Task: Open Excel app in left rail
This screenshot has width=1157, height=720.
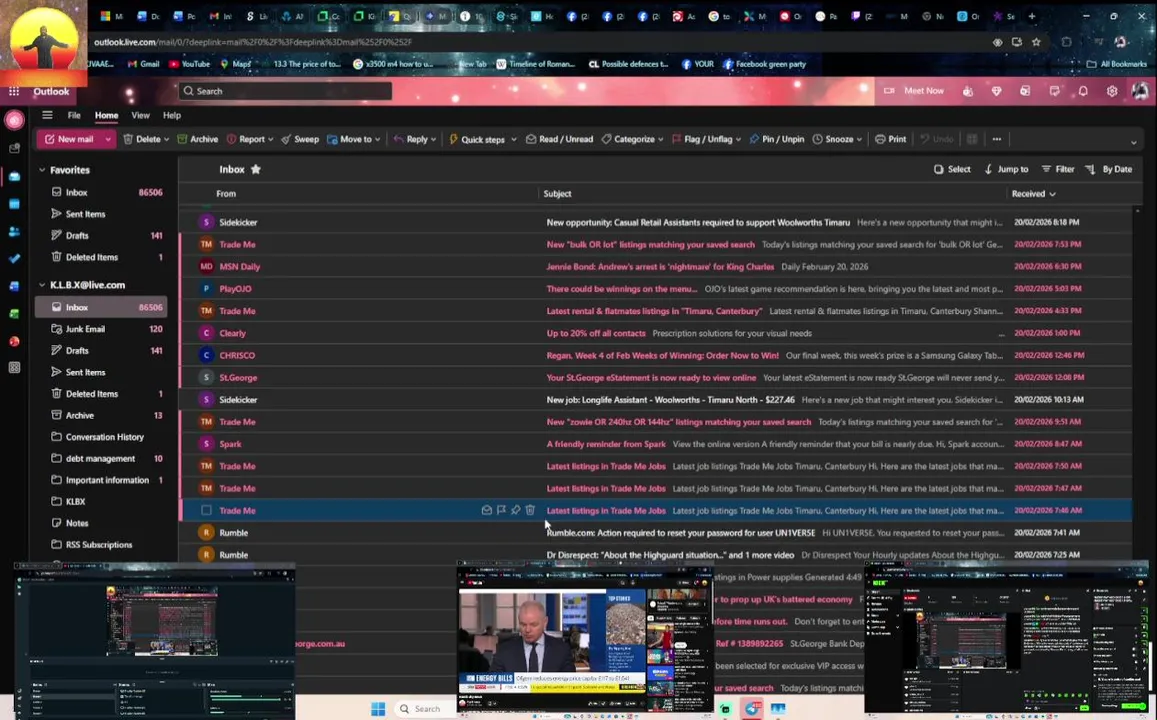Action: (14, 314)
